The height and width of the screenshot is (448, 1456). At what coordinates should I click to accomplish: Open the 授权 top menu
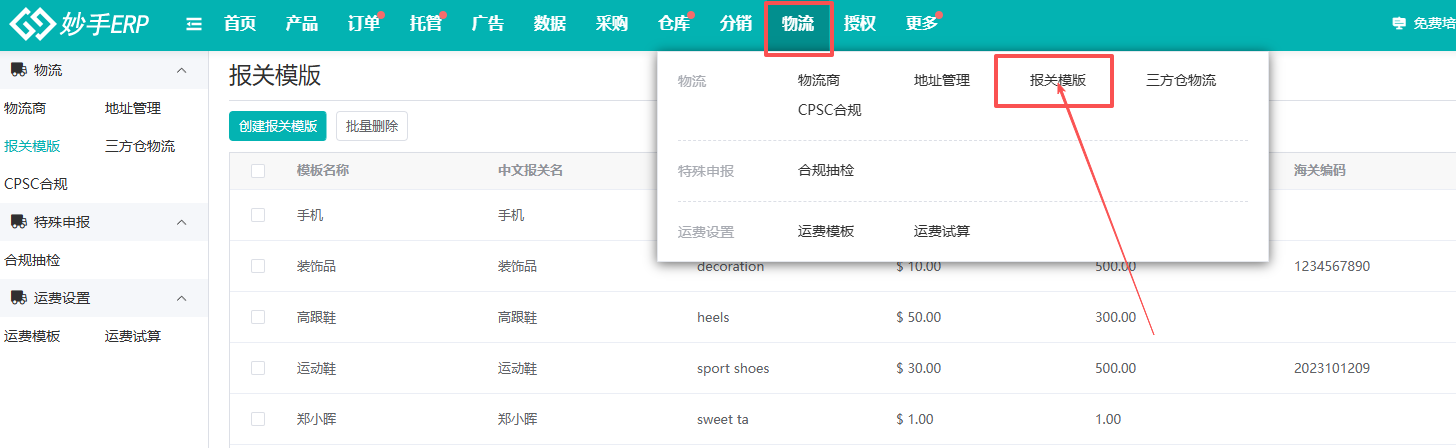860,24
